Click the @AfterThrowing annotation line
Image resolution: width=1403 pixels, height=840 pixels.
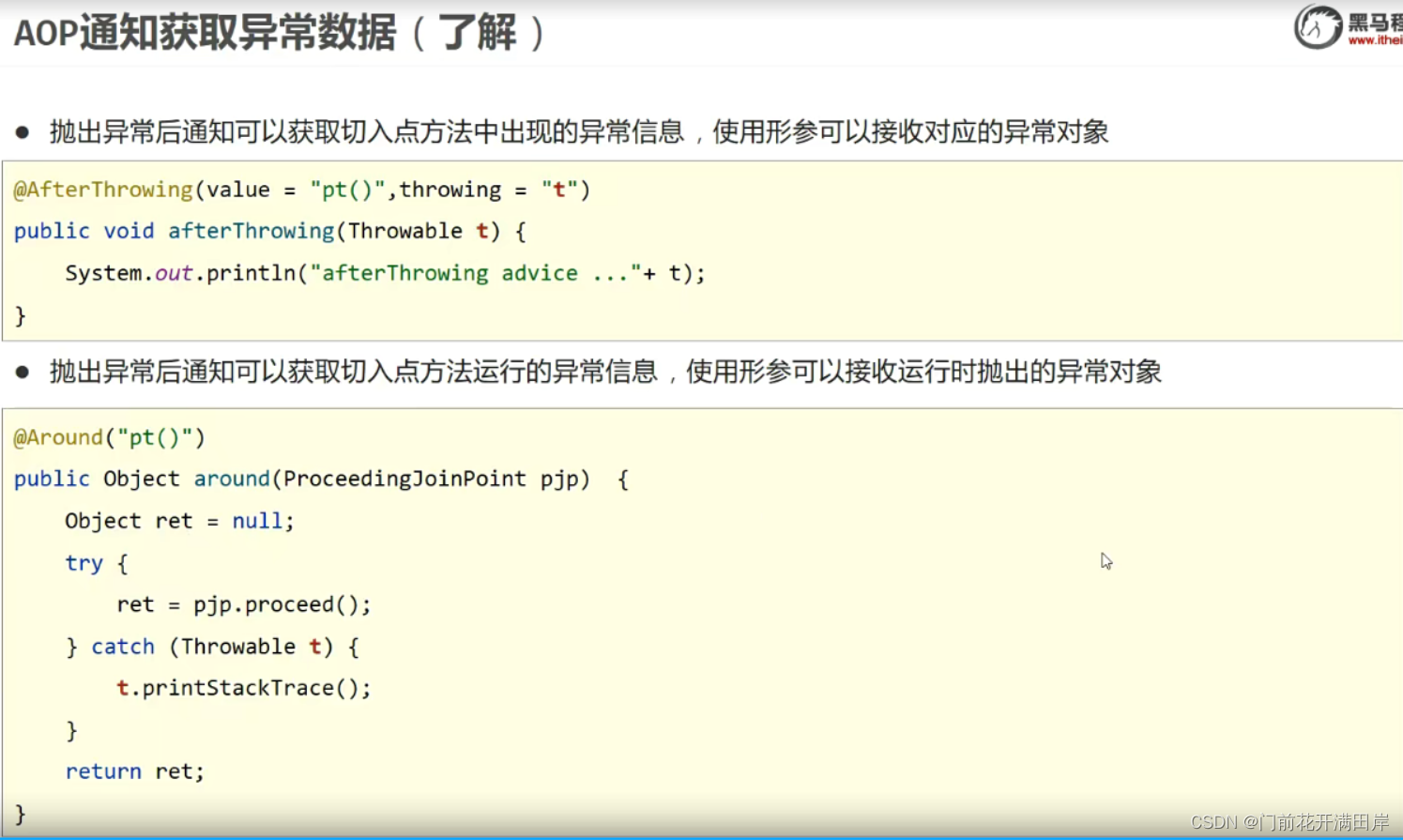point(301,190)
